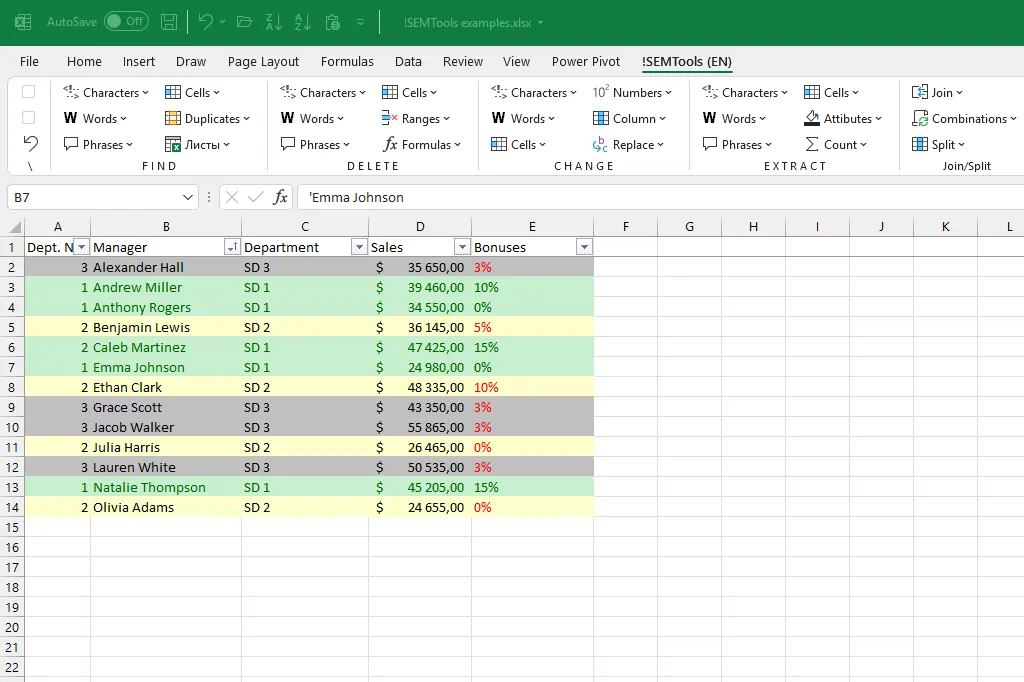The height and width of the screenshot is (682, 1024).
Task: Click the Insert Function fx button
Action: pyautogui.click(x=280, y=197)
